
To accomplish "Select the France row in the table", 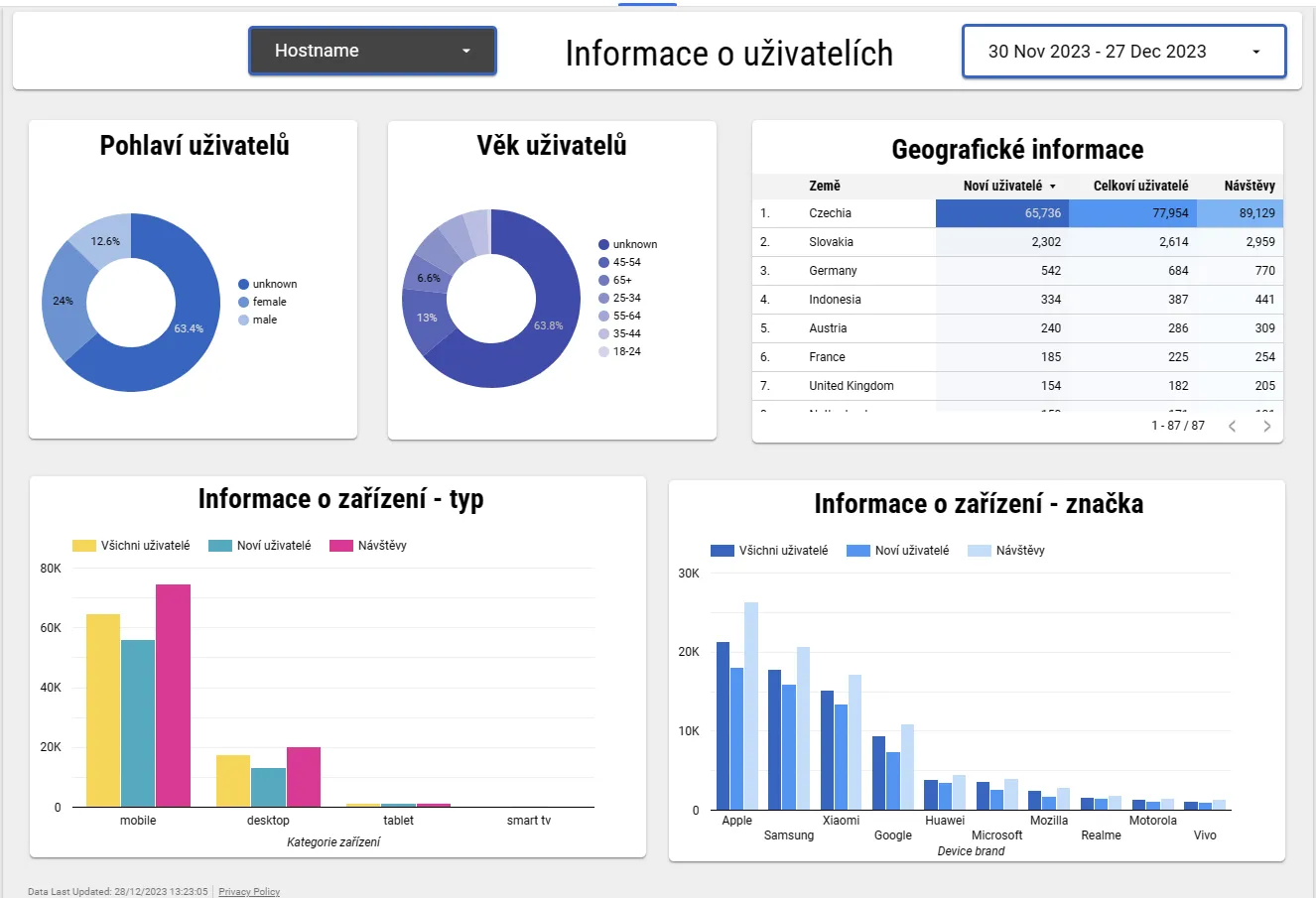I will tap(1017, 357).
